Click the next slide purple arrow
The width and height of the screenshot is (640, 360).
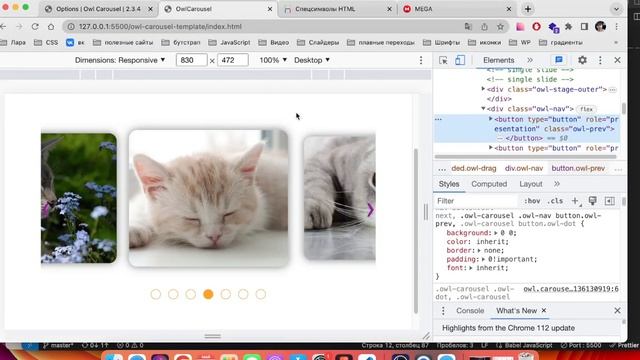[370, 210]
